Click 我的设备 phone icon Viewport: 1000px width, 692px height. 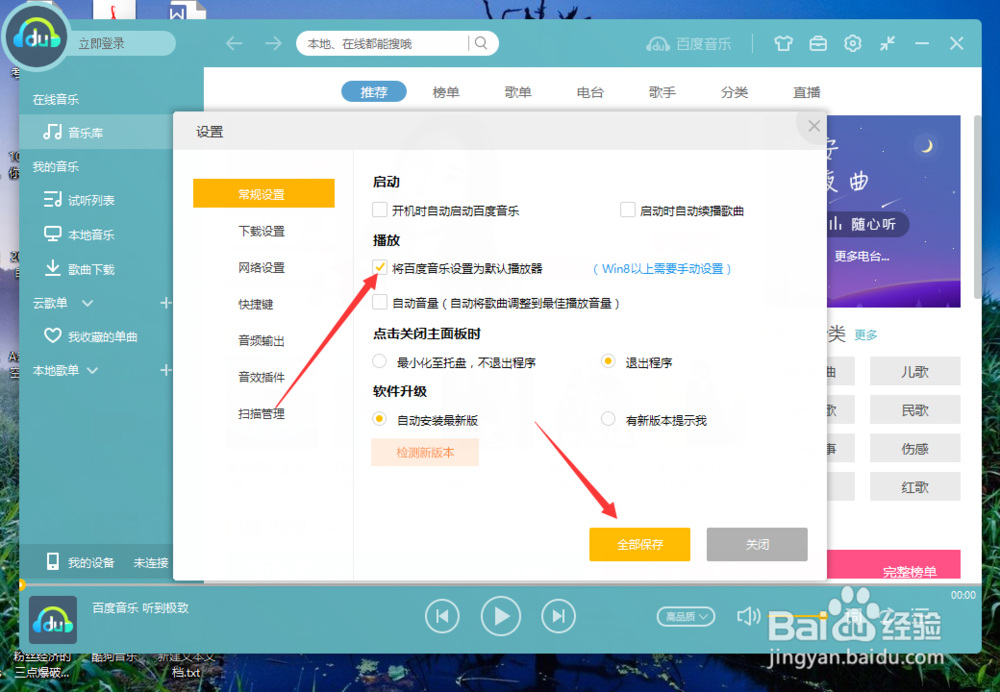53,561
